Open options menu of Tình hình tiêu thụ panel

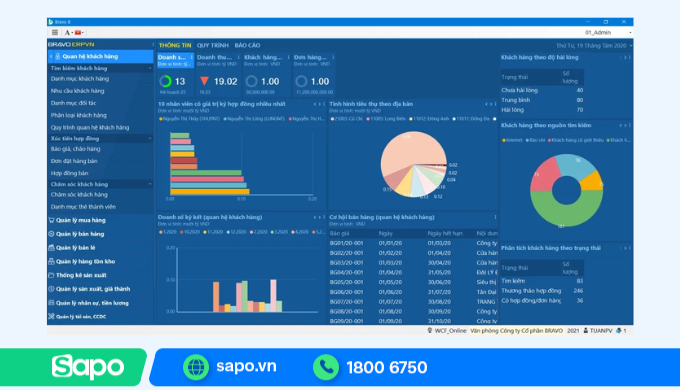coord(495,104)
